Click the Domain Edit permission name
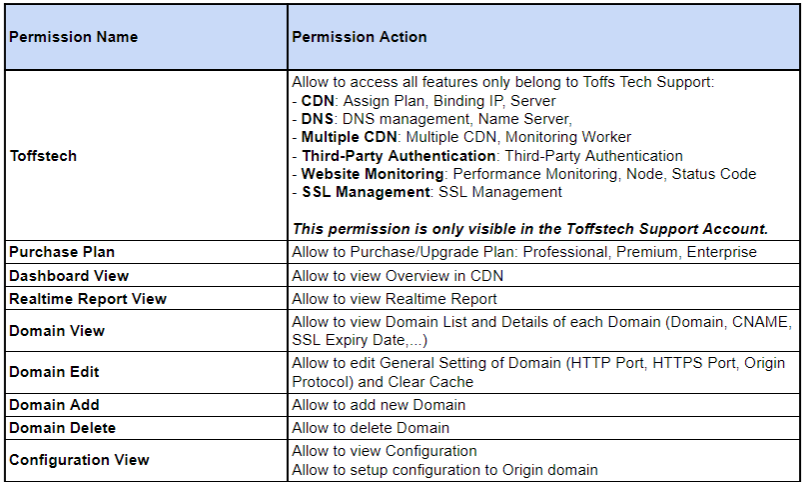This screenshot has height=485, width=805. [54, 372]
